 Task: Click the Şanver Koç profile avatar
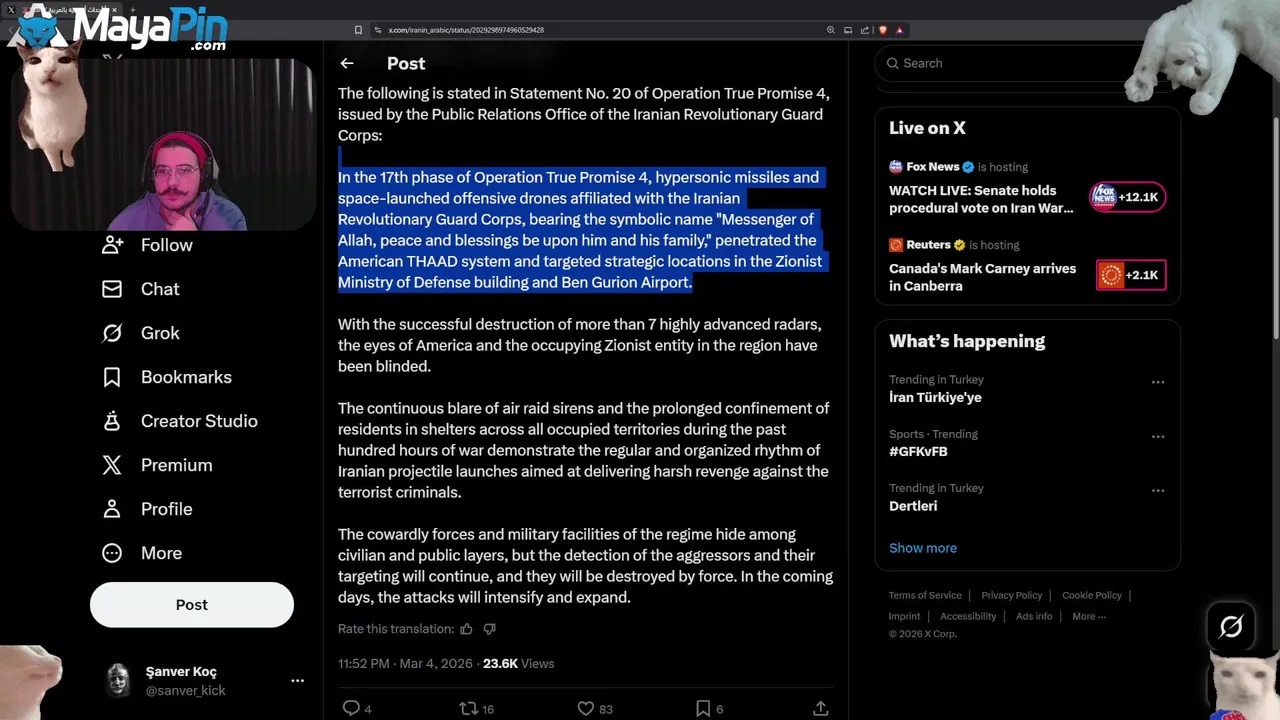coord(118,680)
